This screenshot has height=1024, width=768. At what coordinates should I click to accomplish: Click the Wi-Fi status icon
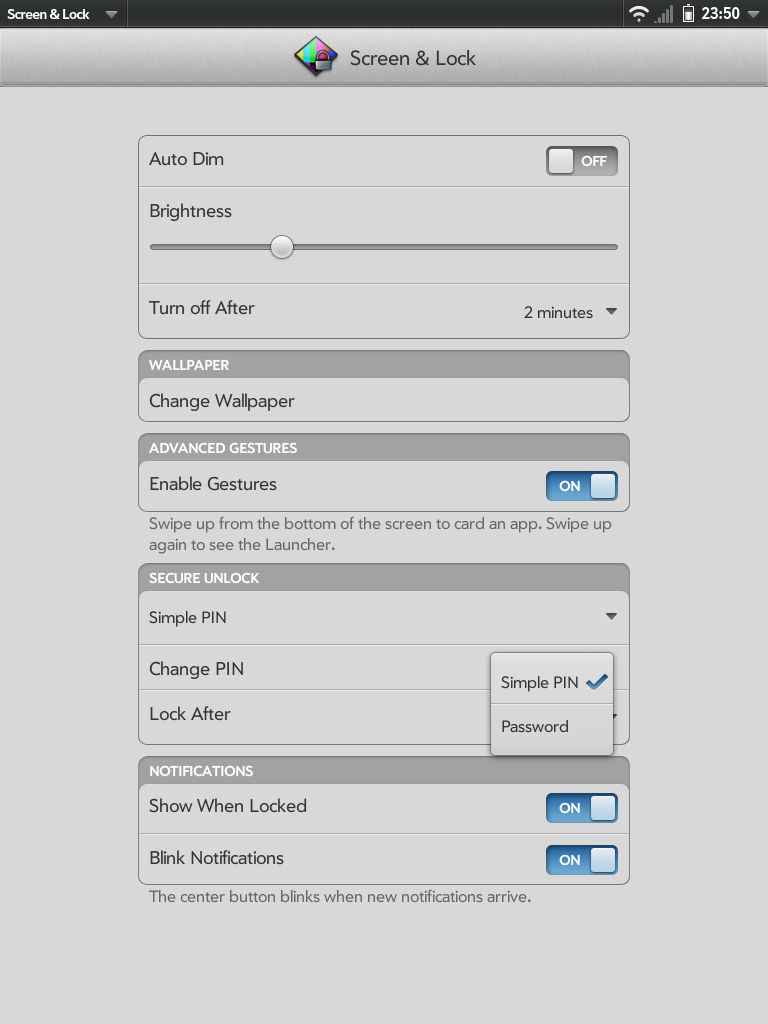pos(638,14)
